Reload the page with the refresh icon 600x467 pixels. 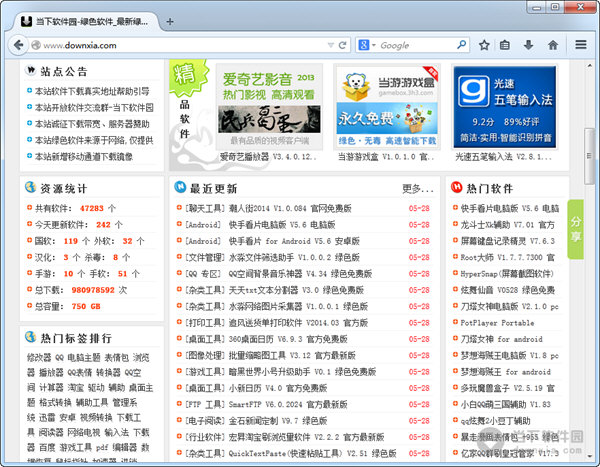pos(343,45)
